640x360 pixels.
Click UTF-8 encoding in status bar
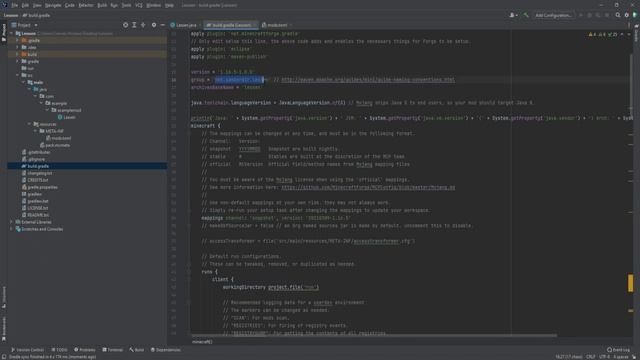604,357
